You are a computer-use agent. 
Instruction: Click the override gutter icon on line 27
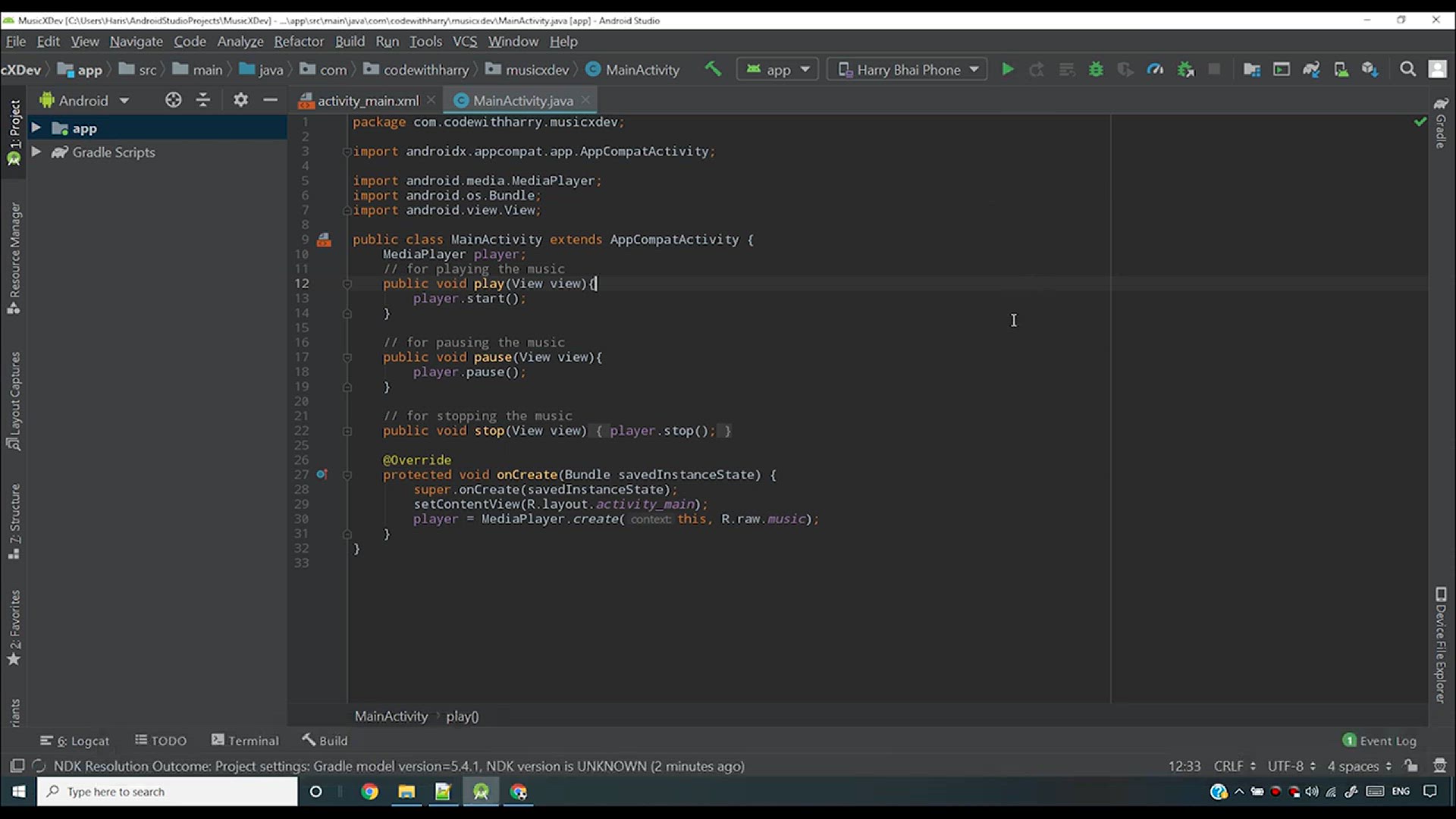(322, 475)
